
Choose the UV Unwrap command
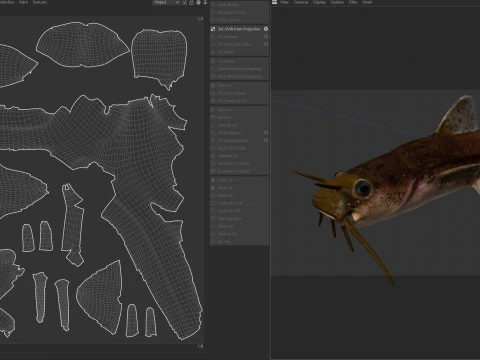[228, 37]
